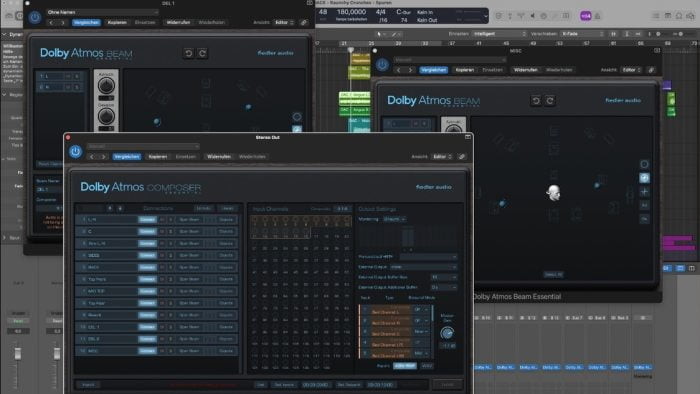Viewport: 700px width, 394px height.
Task: Toggle the purple count-in icon
Action: pos(586,16)
